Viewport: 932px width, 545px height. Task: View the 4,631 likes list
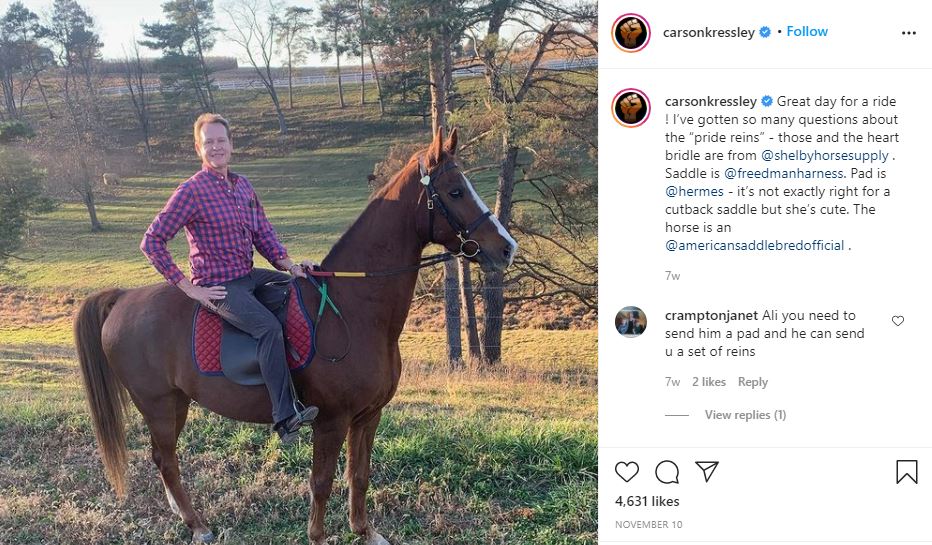pos(647,501)
